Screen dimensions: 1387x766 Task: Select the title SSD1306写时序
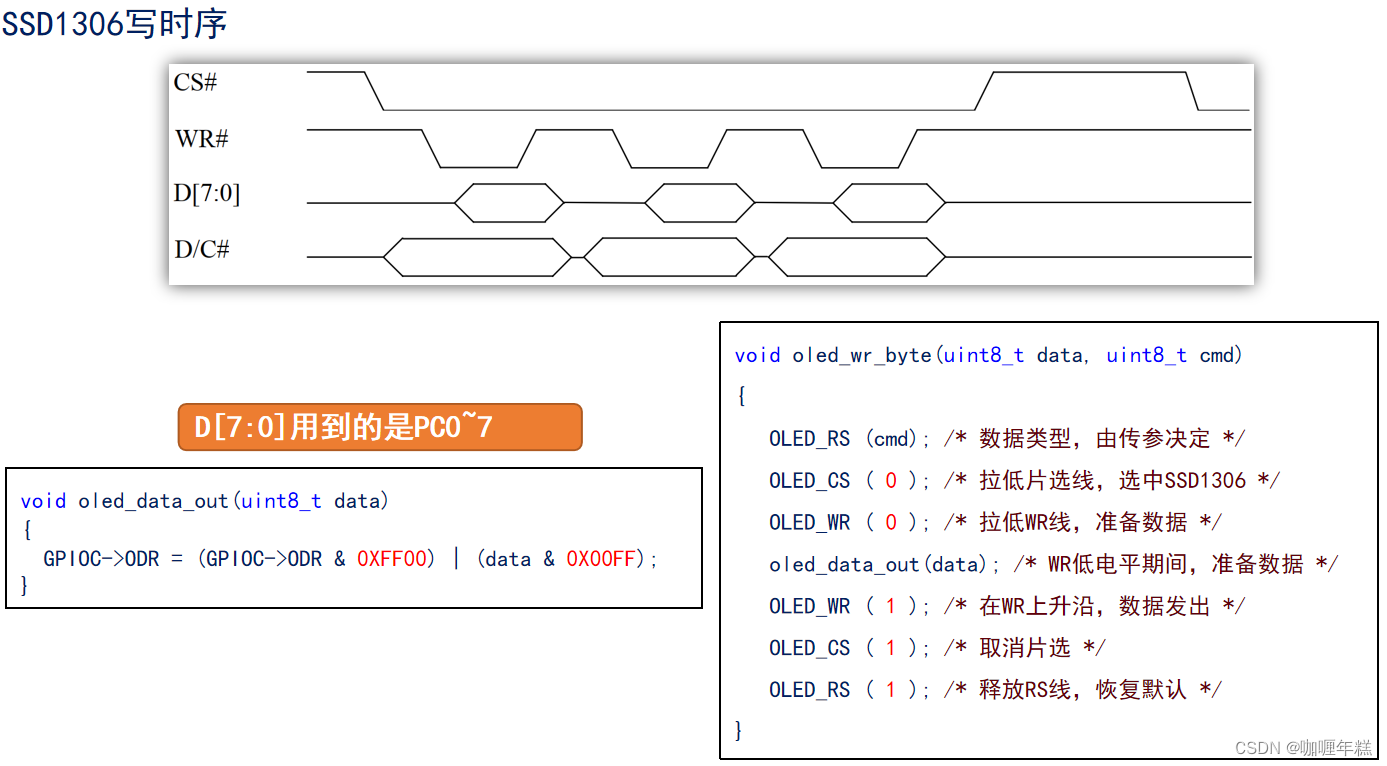115,22
